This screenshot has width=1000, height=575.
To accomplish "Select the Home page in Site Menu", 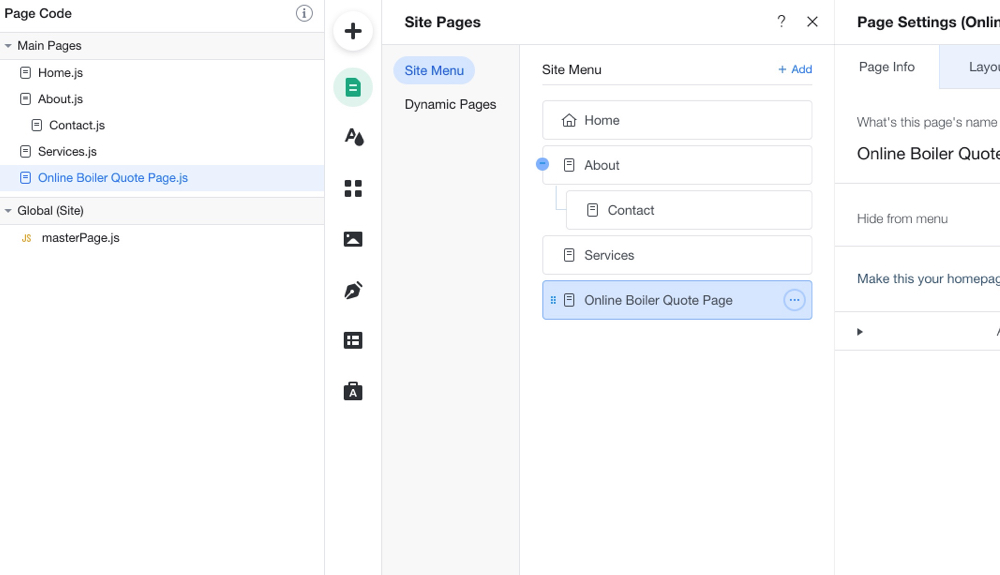I will (677, 120).
